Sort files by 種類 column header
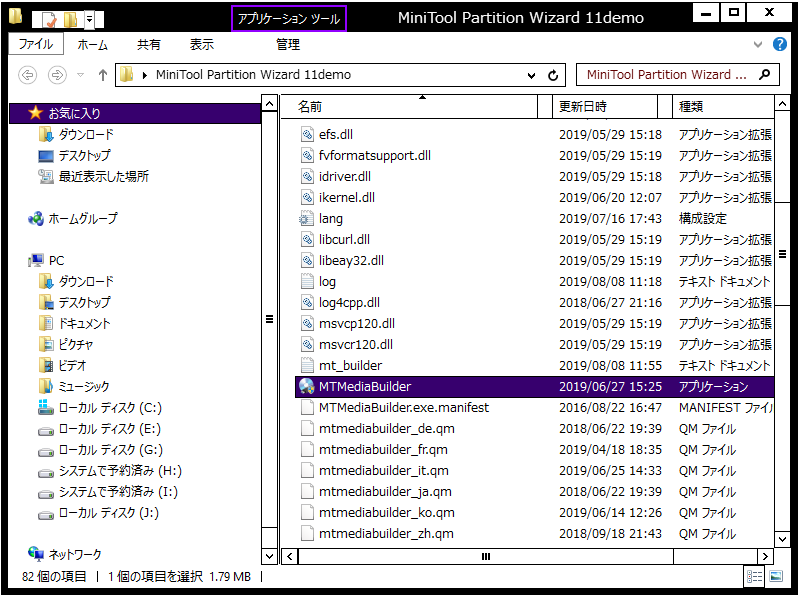The image size is (799, 596). 724,106
